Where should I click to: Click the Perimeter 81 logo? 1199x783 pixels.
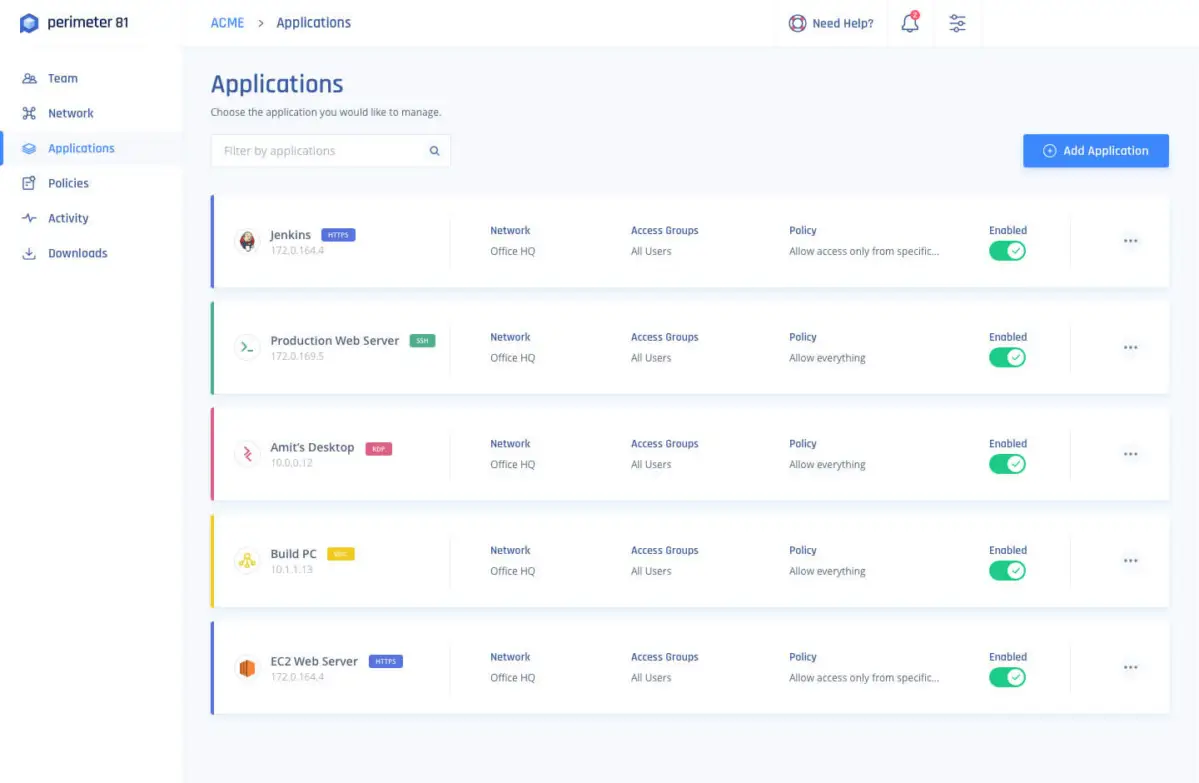[x=75, y=23]
